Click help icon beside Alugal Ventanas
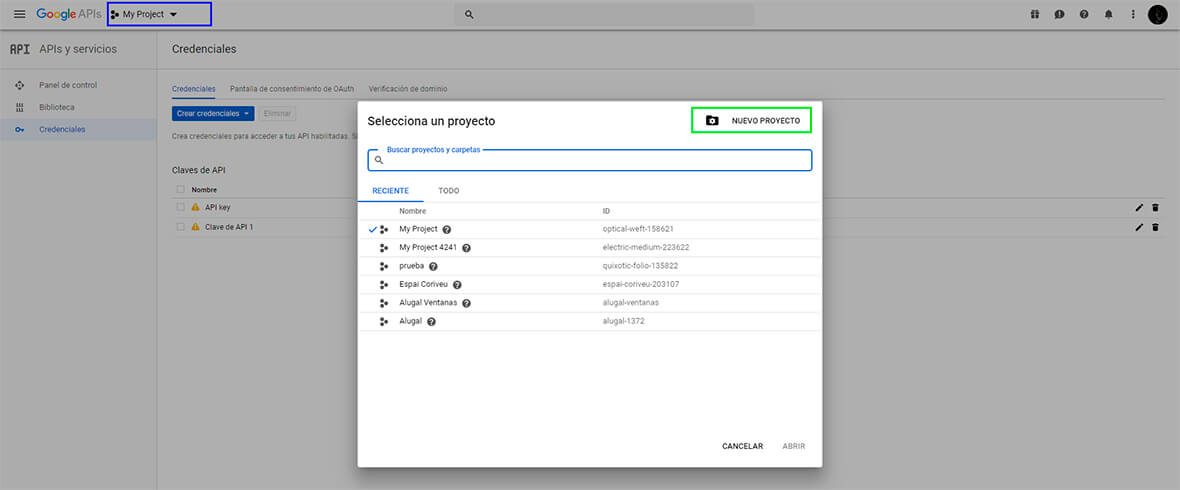 click(x=467, y=303)
